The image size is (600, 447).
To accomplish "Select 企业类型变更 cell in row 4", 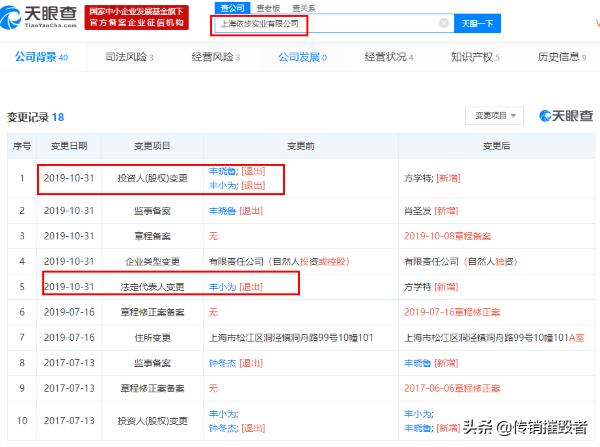I will tap(152, 261).
